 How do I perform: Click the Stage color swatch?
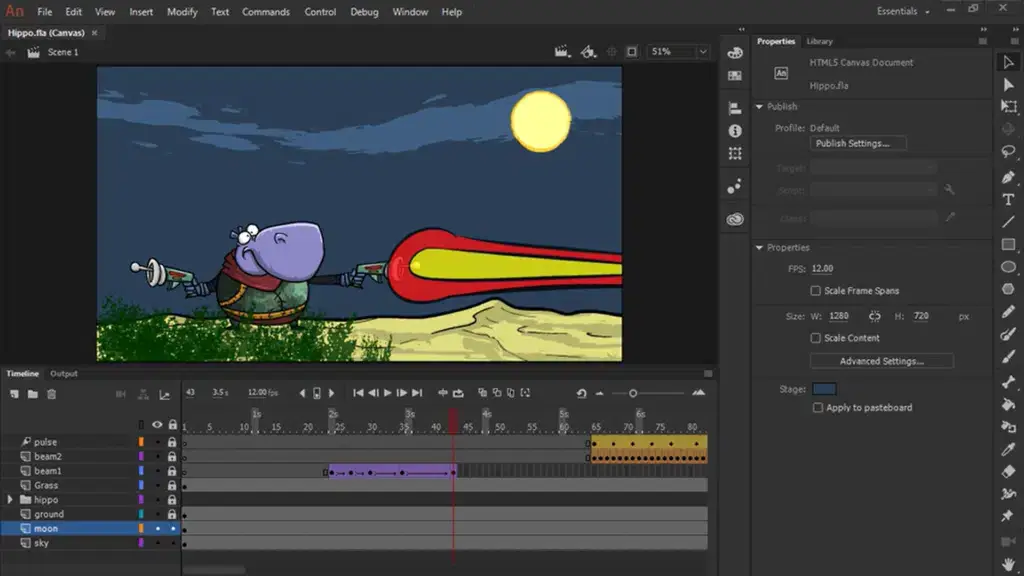(x=824, y=387)
